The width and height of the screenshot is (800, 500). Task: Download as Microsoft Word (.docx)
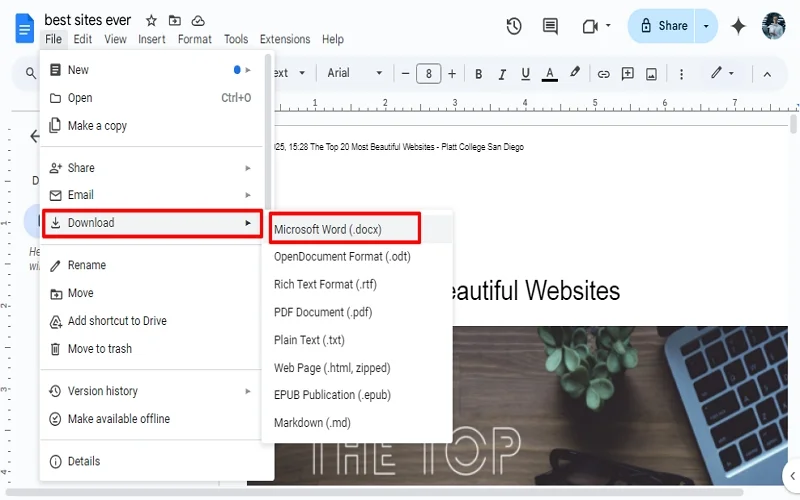[x=357, y=230]
